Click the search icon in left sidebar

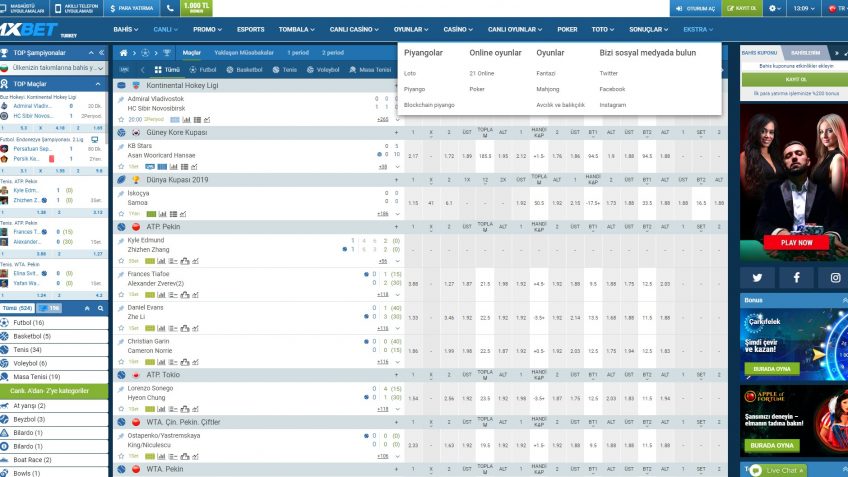pyautogui.click(x=102, y=308)
